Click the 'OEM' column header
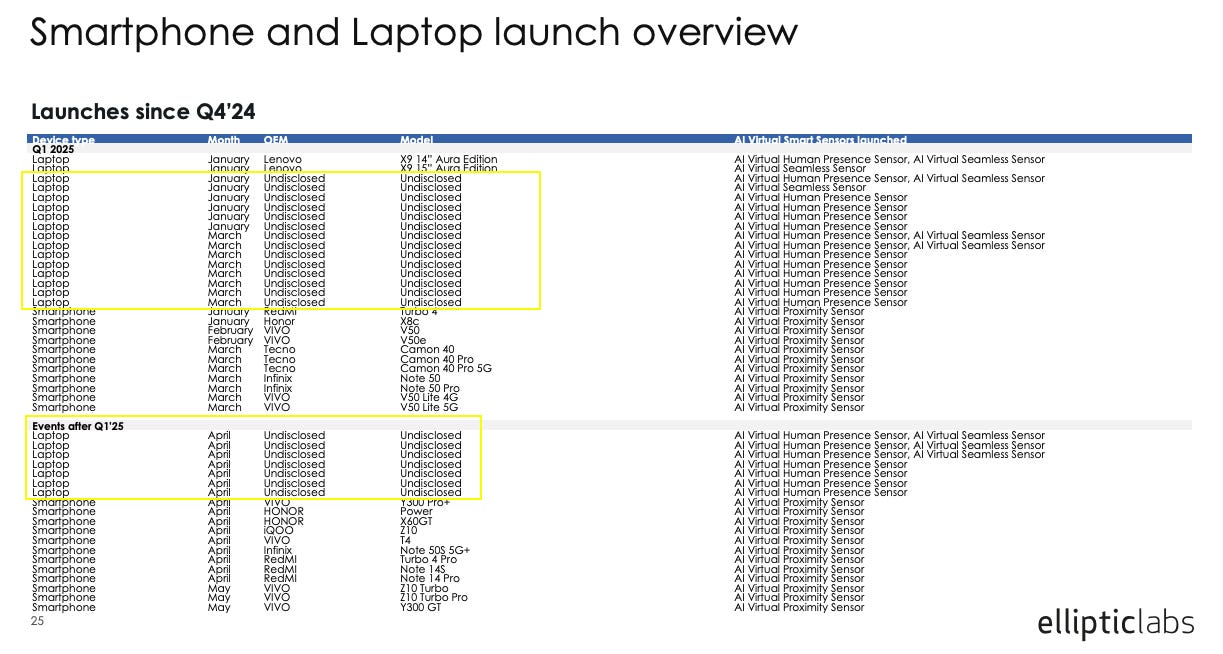This screenshot has height=654, width=1223. (x=276, y=140)
